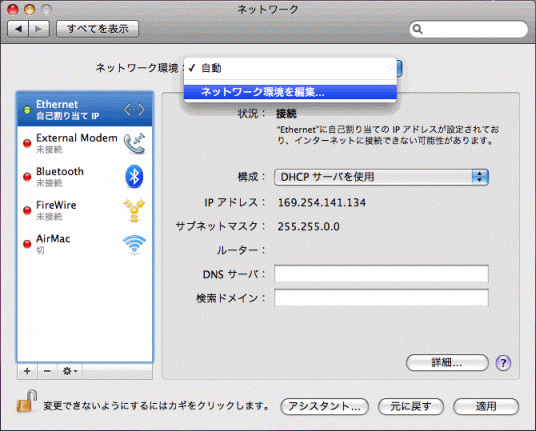Viewport: 536px width, 431px height.
Task: Select Ethernet service in sidebar
Action: (x=85, y=109)
